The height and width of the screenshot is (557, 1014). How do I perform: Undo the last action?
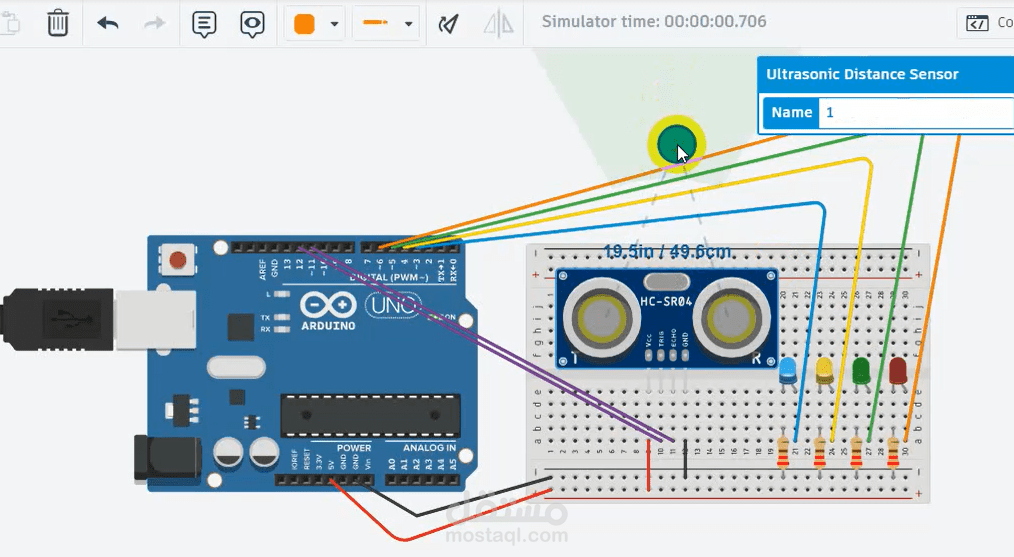click(108, 24)
